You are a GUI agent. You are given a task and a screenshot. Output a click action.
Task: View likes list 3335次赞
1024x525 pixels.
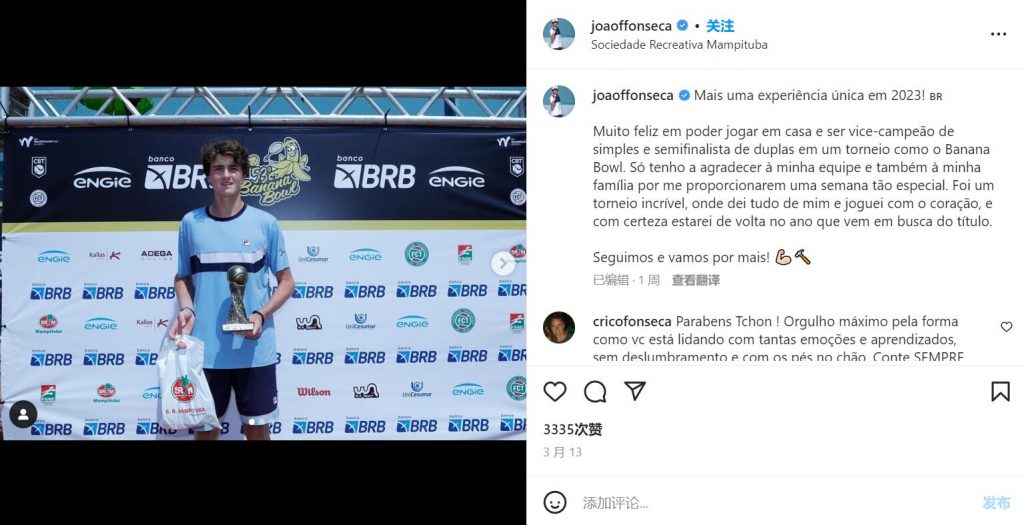tap(573, 430)
